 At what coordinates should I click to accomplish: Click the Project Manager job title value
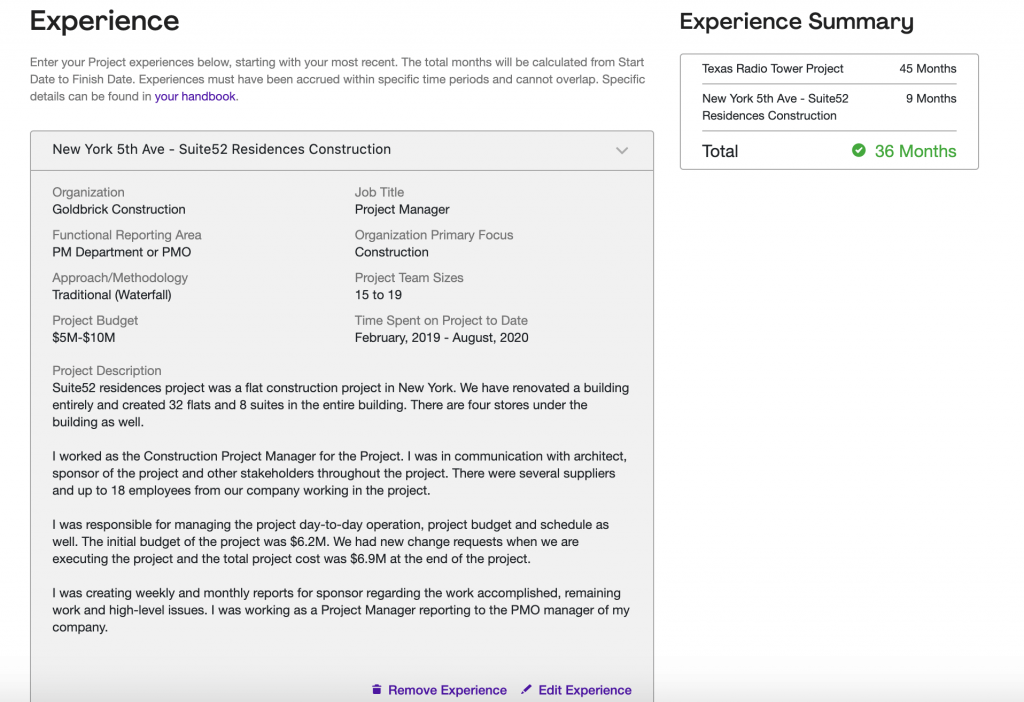[402, 209]
